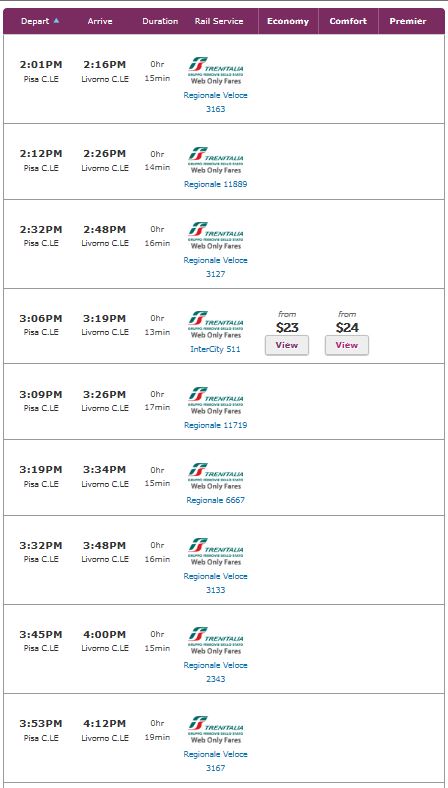Open the Regionale 6667 train details

click(x=216, y=500)
